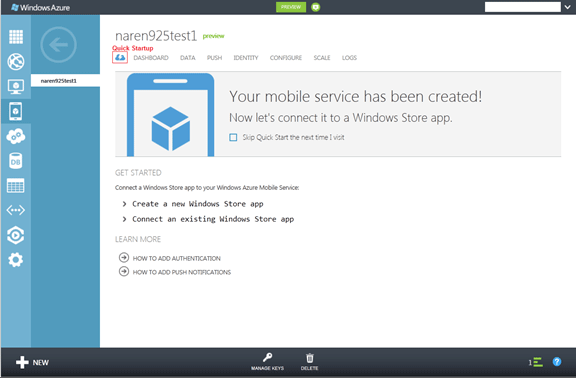The width and height of the screenshot is (576, 378).
Task: Click the arrow circle beside Push Notifications
Action: click(124, 271)
